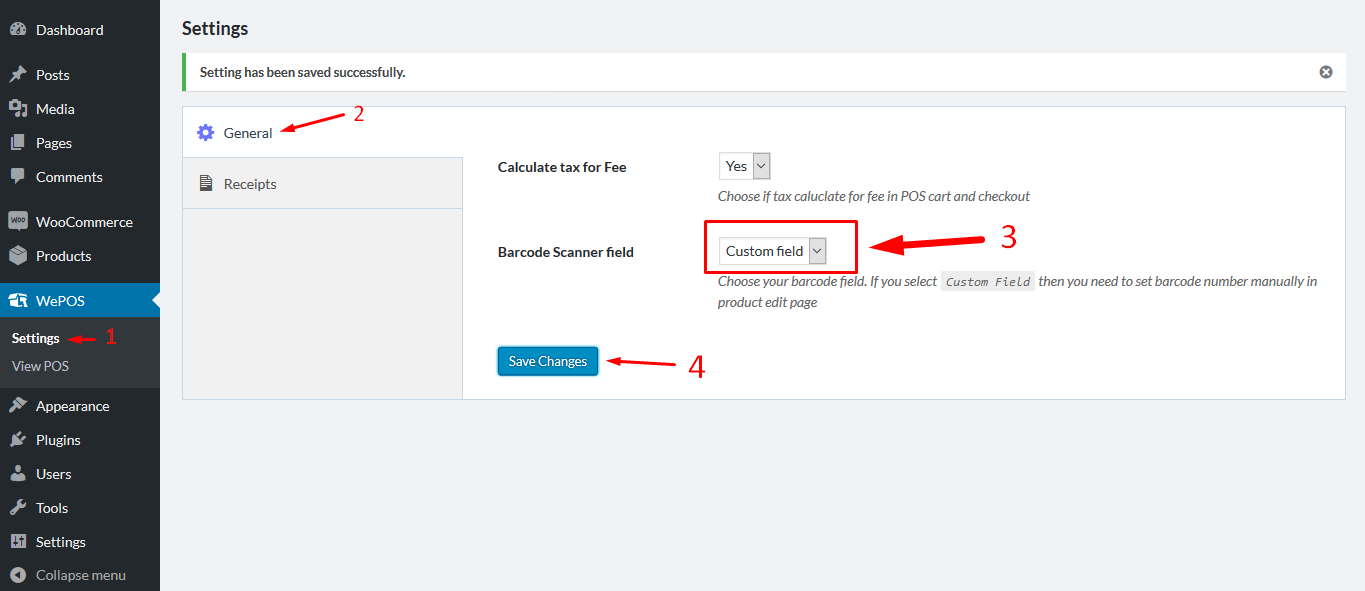This screenshot has height=591, width=1365.
Task: Switch to the Receipts tab
Action: [250, 183]
